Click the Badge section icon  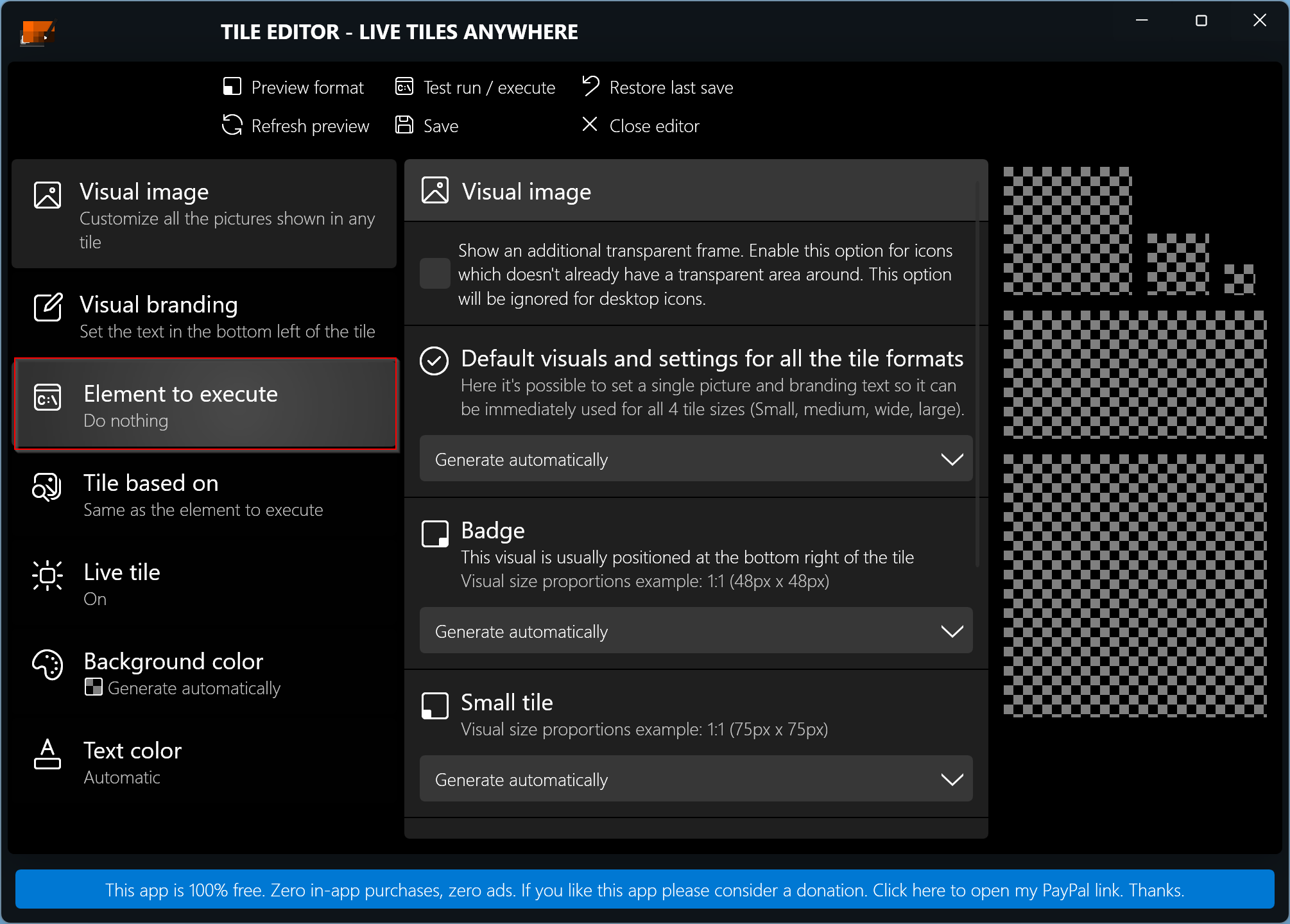coord(435,534)
